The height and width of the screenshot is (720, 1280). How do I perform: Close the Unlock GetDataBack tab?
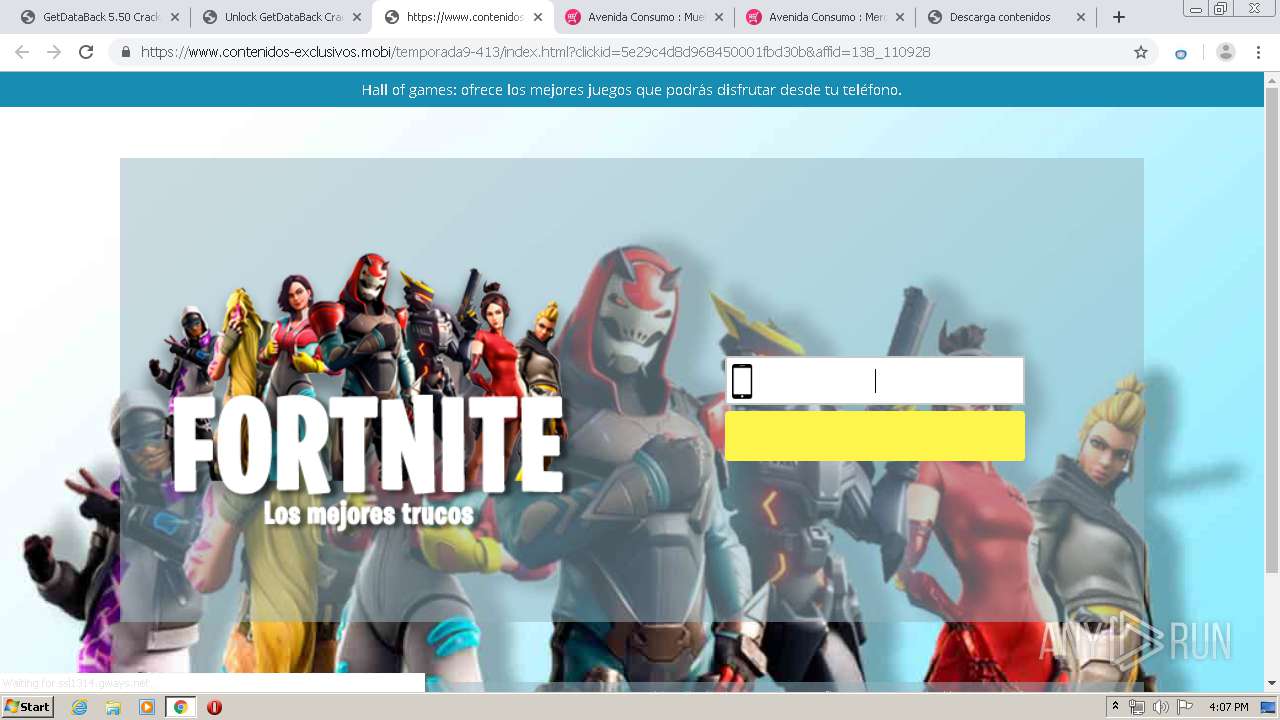coord(356,17)
